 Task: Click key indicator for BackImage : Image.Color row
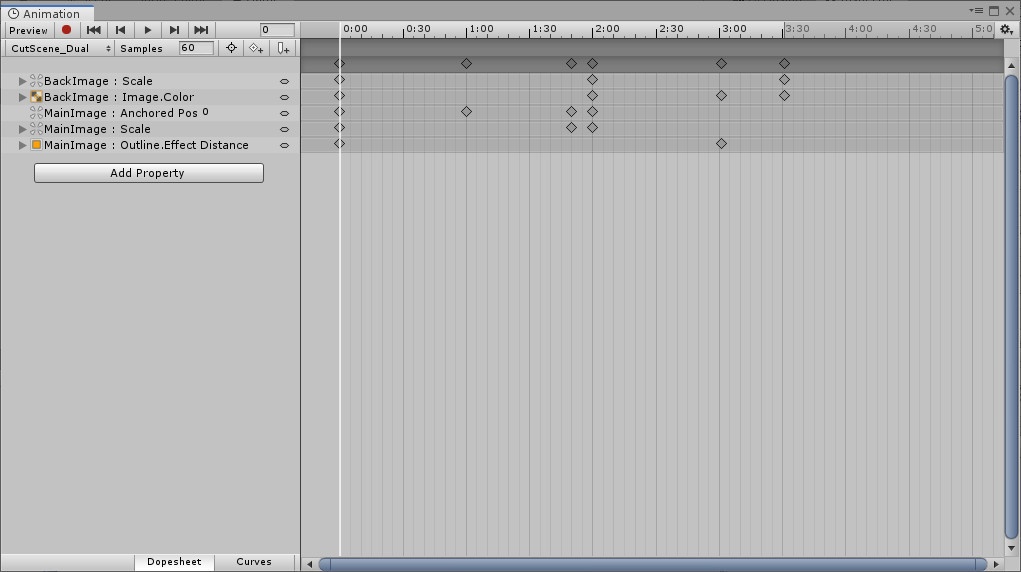(285, 97)
